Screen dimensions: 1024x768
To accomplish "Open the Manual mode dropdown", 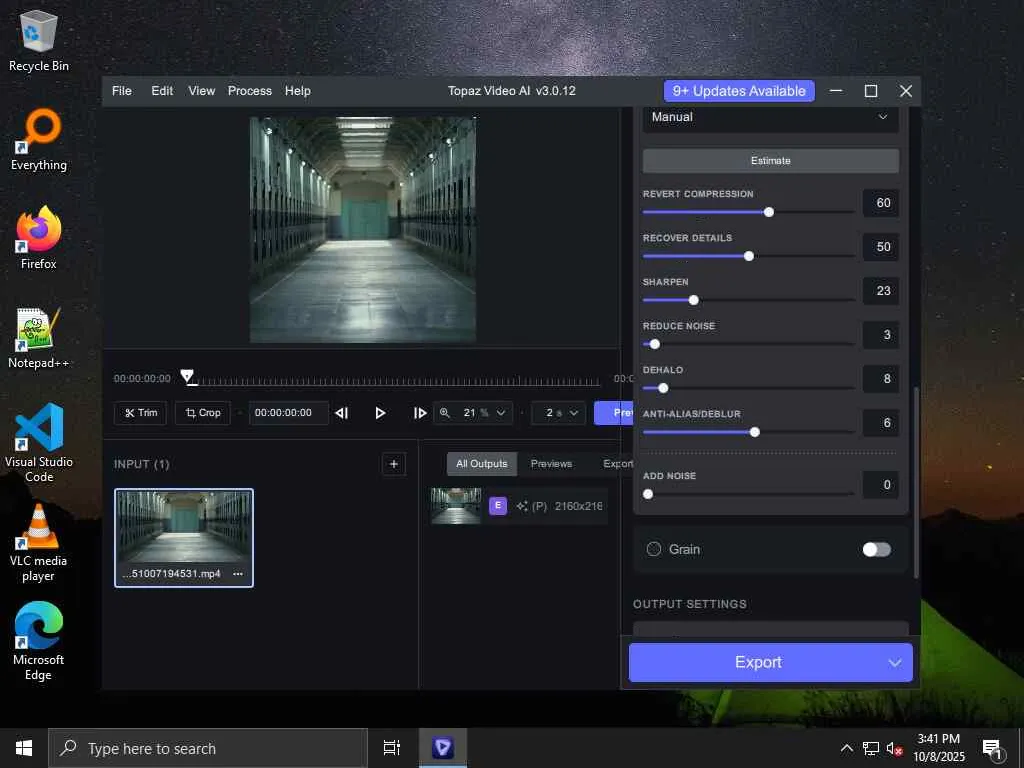I will [770, 117].
